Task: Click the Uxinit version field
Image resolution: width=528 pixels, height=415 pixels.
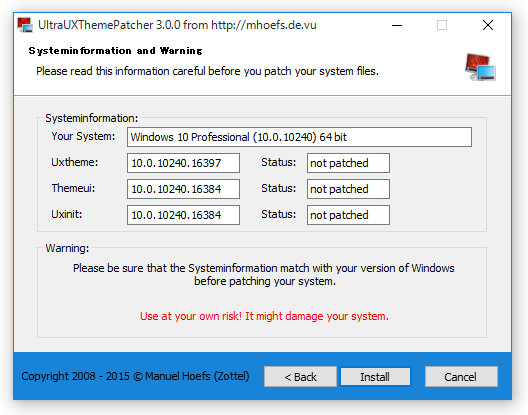Action: pyautogui.click(x=184, y=215)
